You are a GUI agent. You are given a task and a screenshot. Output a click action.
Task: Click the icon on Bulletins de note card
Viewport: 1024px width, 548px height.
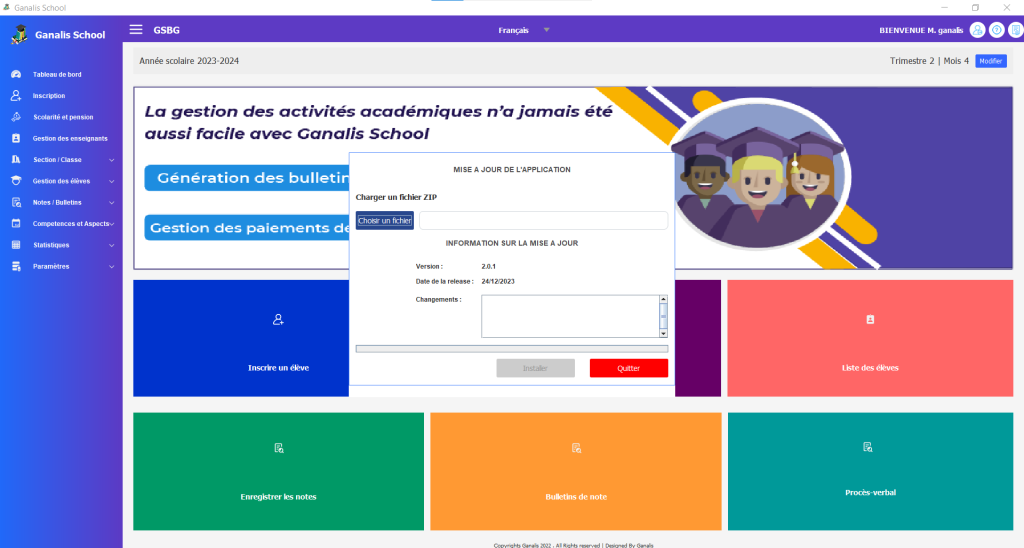pyautogui.click(x=576, y=448)
